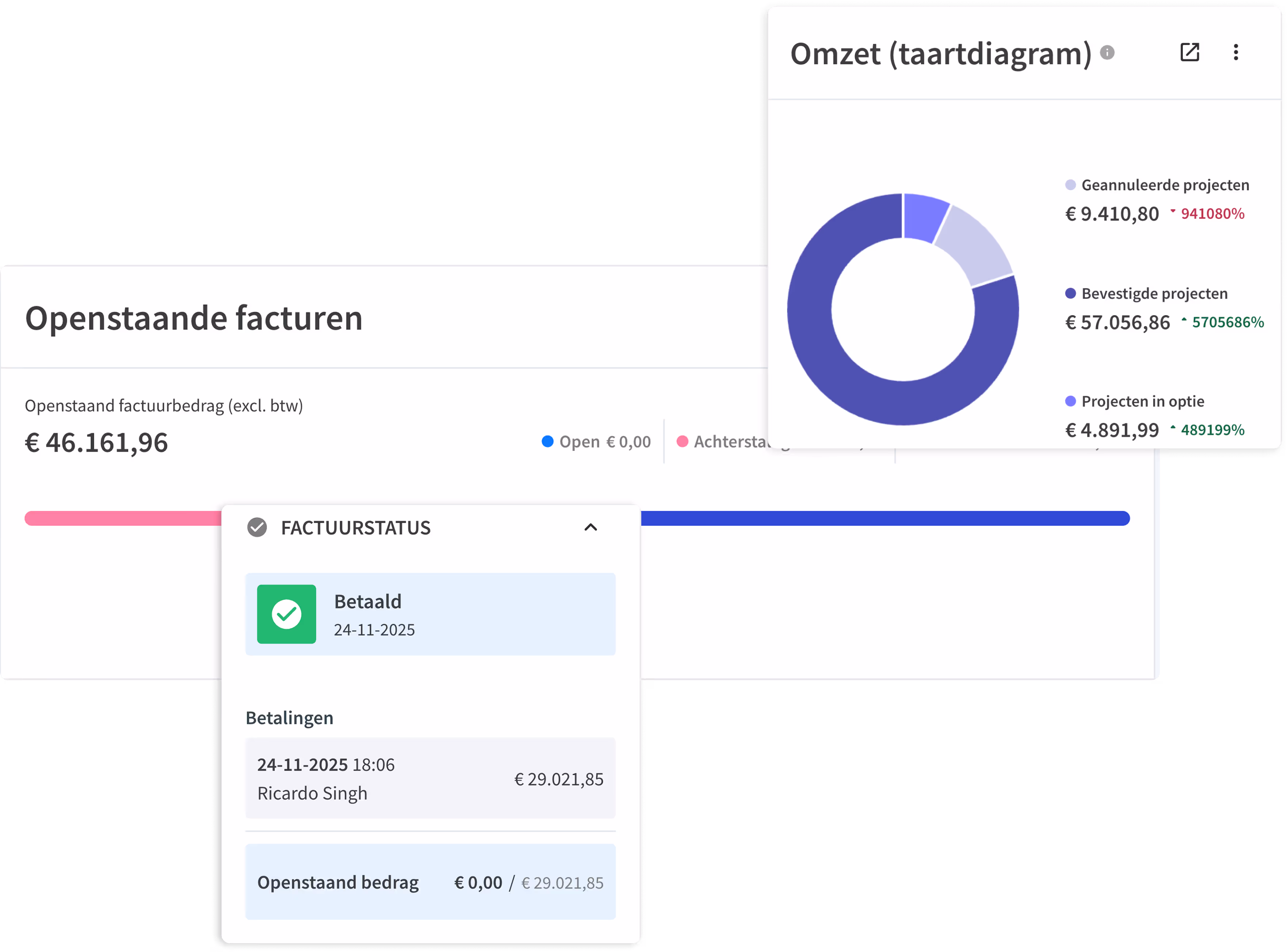Toggle Bevestigde projecten legend dot
This screenshot has height=952, width=1288.
click(x=1070, y=293)
